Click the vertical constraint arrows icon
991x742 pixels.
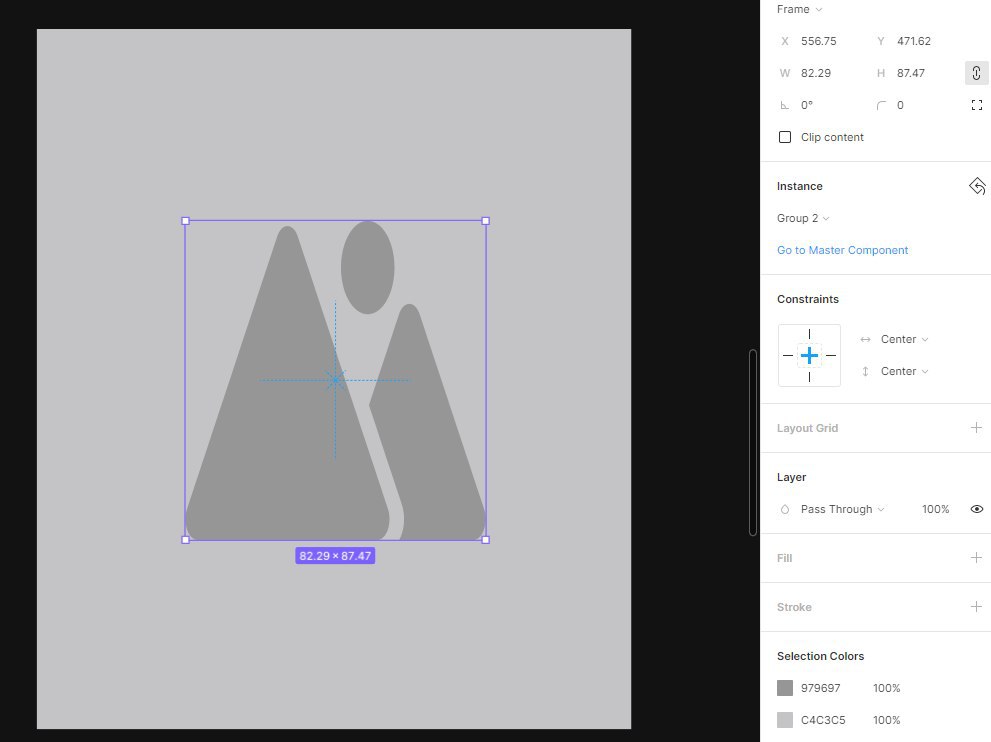[x=865, y=371]
